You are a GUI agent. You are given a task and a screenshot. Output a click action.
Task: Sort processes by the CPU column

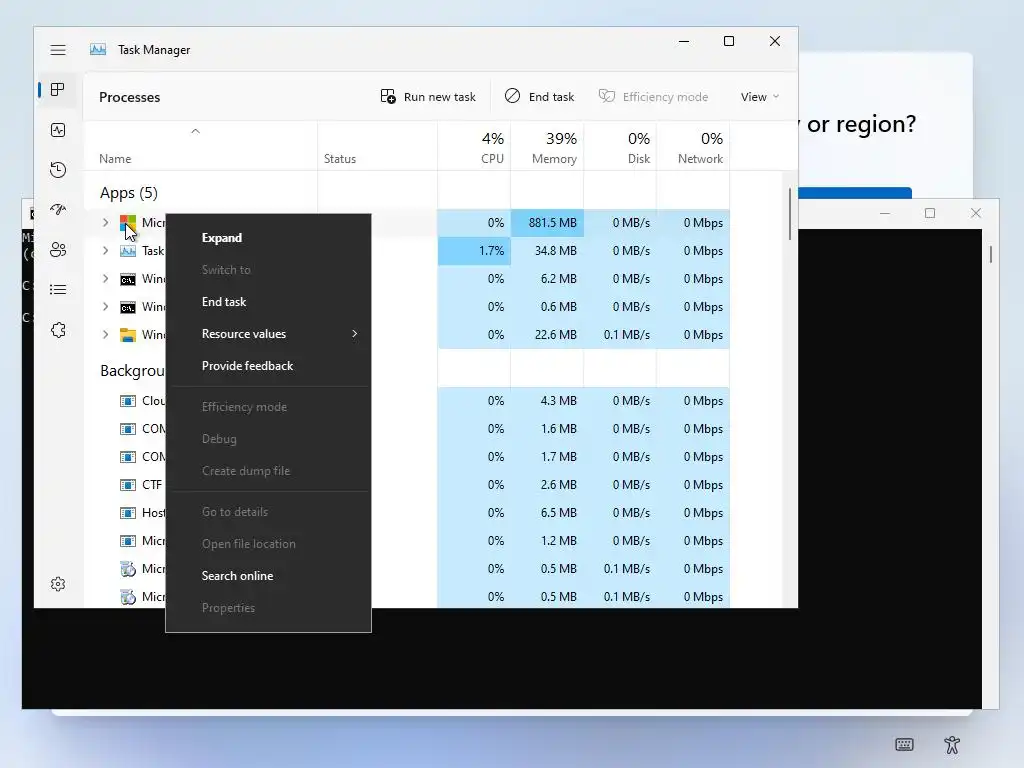474,148
